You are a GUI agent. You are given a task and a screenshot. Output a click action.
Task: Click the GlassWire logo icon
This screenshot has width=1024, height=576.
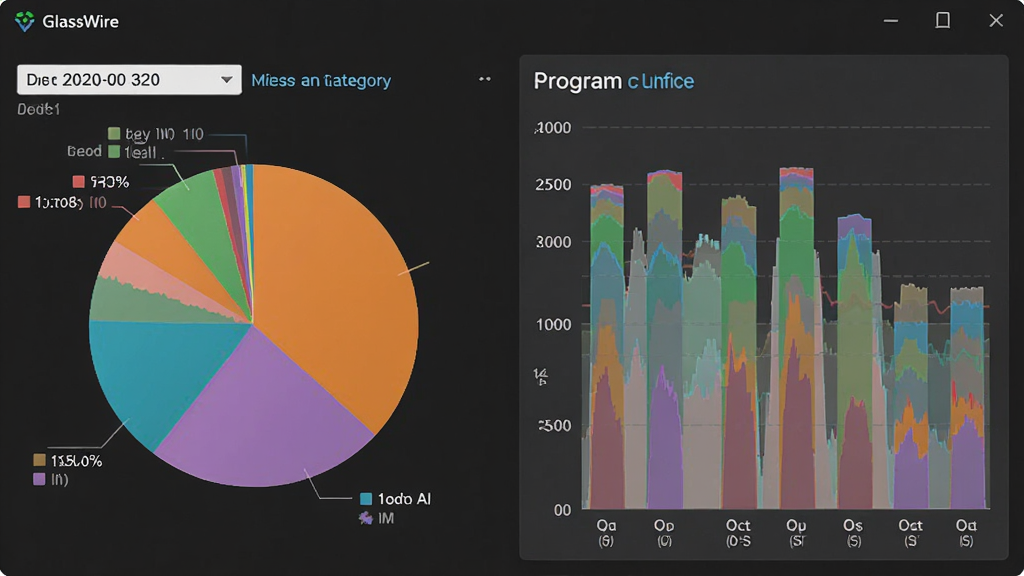point(25,22)
